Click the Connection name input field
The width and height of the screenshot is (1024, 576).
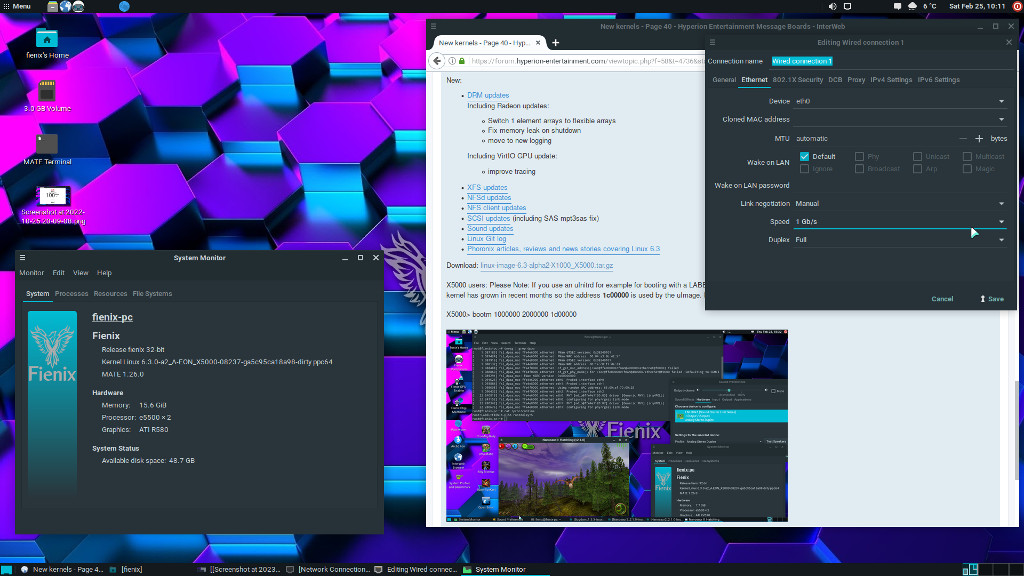(892, 61)
